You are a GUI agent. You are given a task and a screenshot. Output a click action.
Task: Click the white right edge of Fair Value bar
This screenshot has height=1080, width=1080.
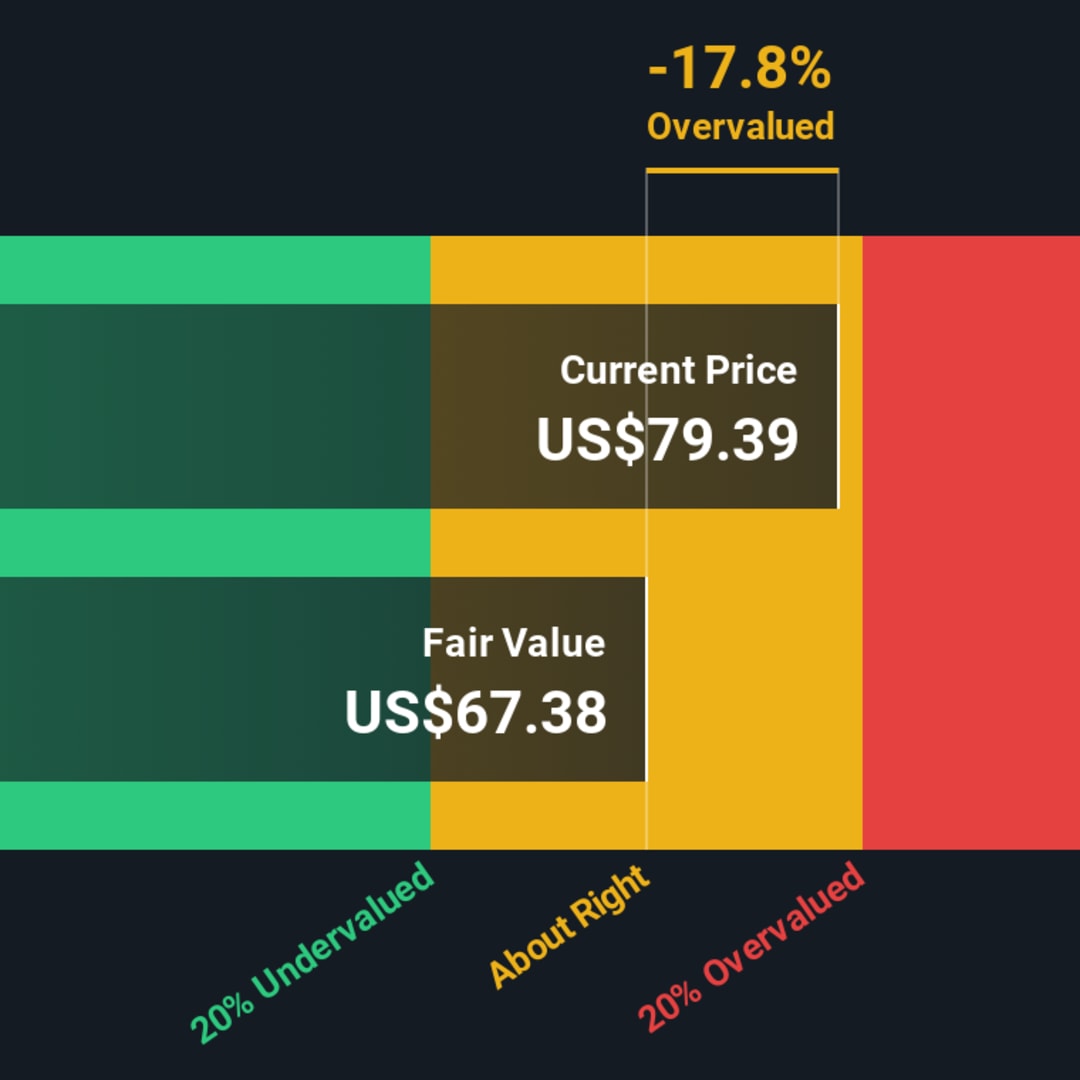point(645,679)
